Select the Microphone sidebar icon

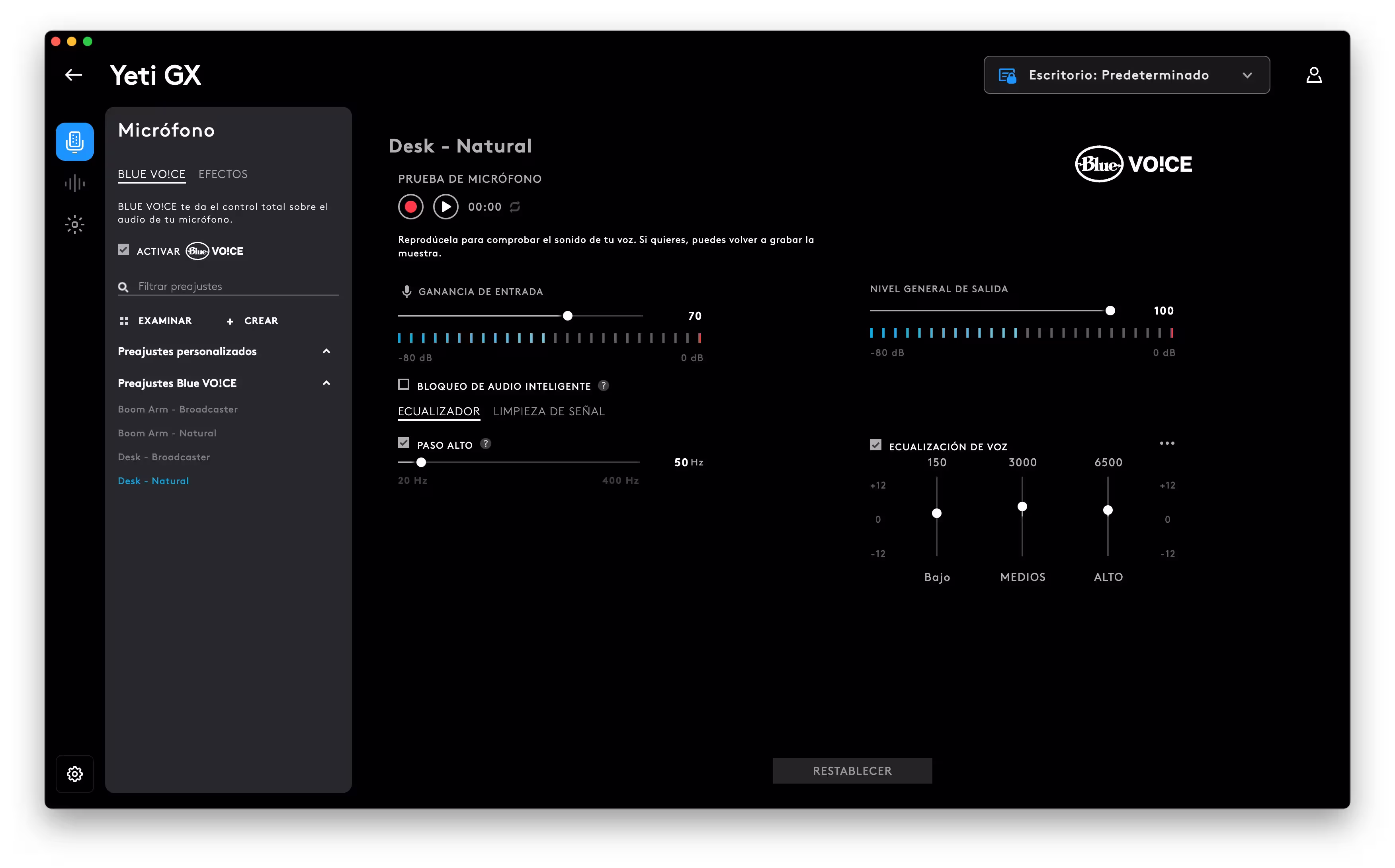point(74,141)
